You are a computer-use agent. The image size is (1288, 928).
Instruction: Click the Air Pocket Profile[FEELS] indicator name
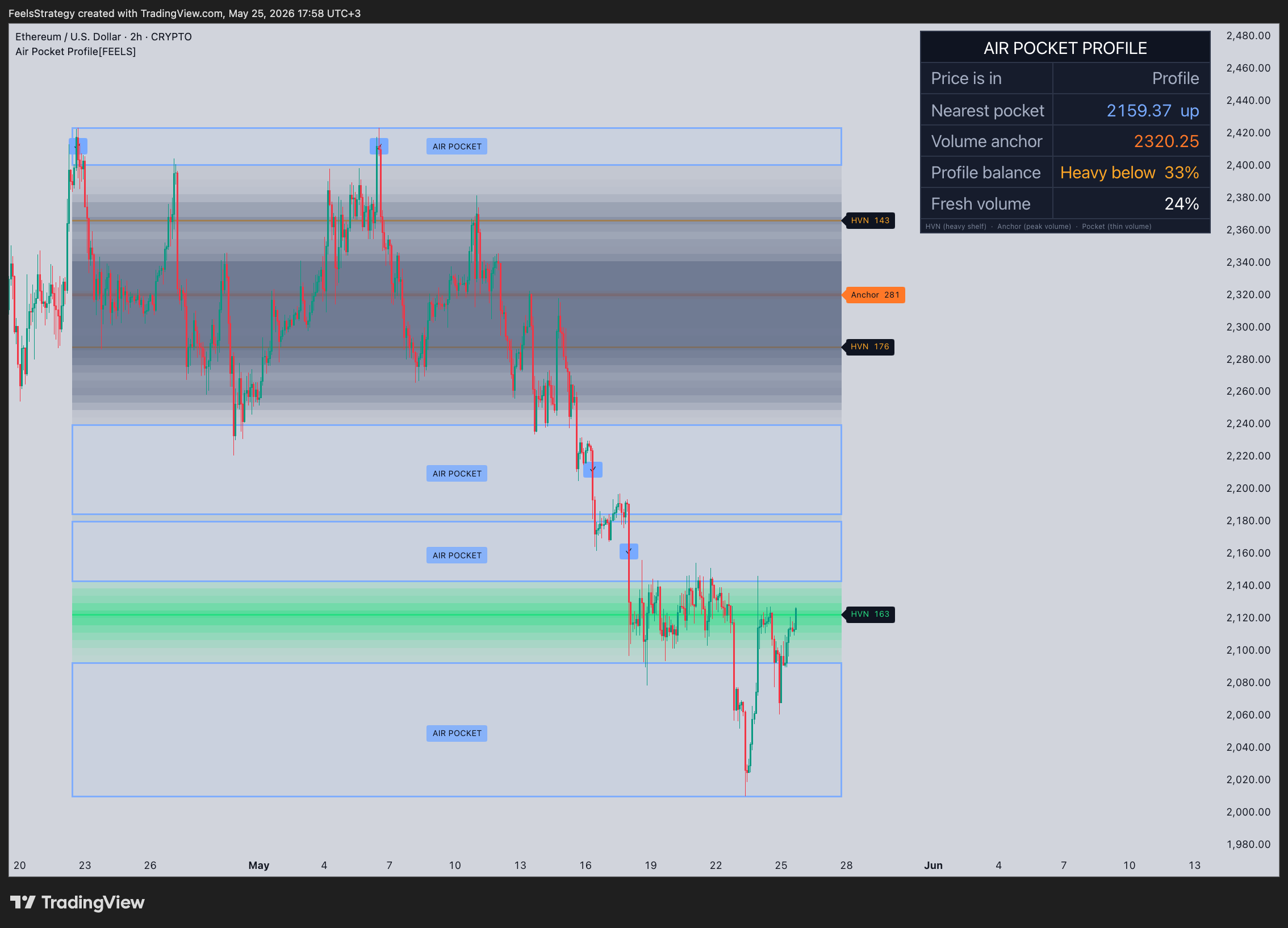click(x=76, y=52)
